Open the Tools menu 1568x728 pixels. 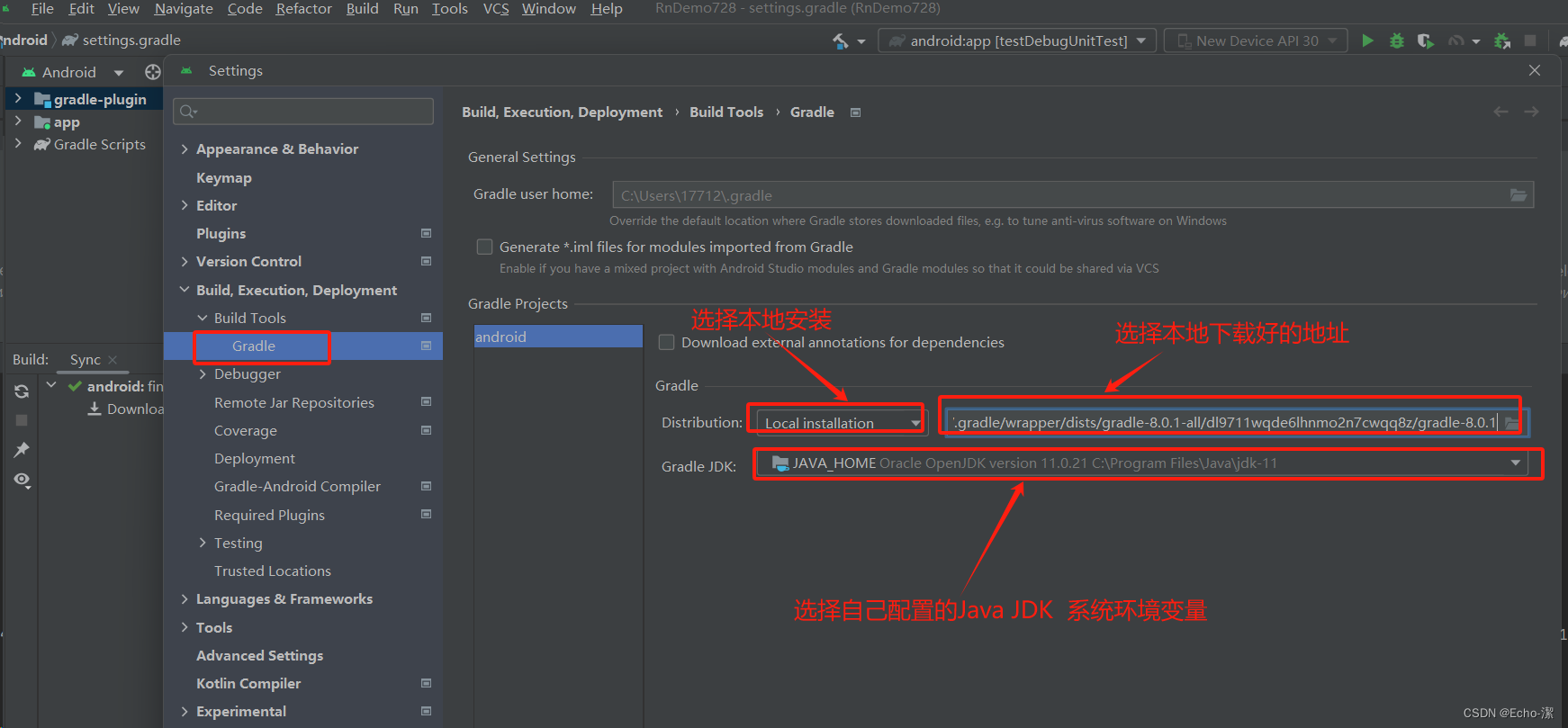coord(449,9)
